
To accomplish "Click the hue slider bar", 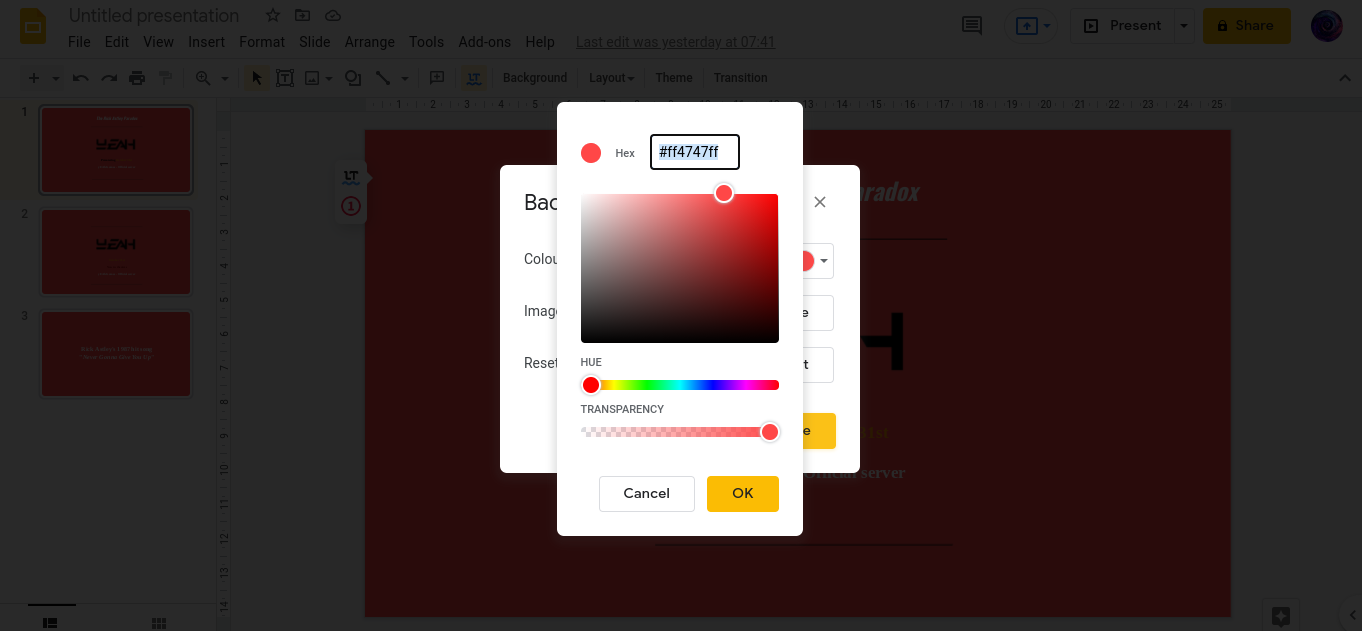I will pos(680,385).
